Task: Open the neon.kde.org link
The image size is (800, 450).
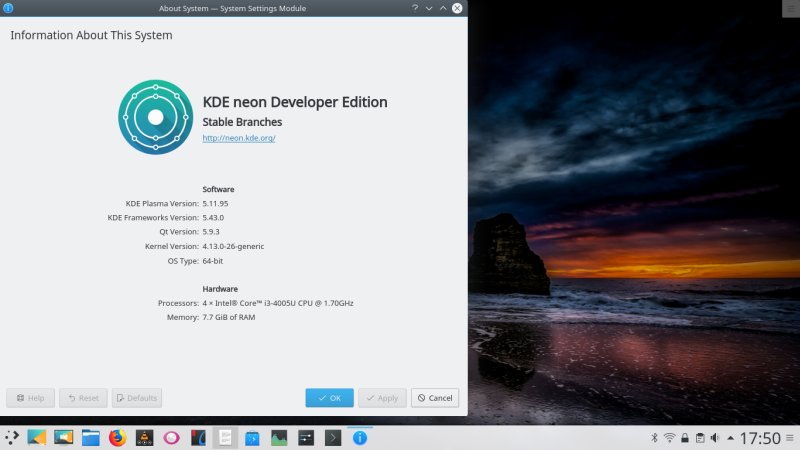Action: coord(238,138)
